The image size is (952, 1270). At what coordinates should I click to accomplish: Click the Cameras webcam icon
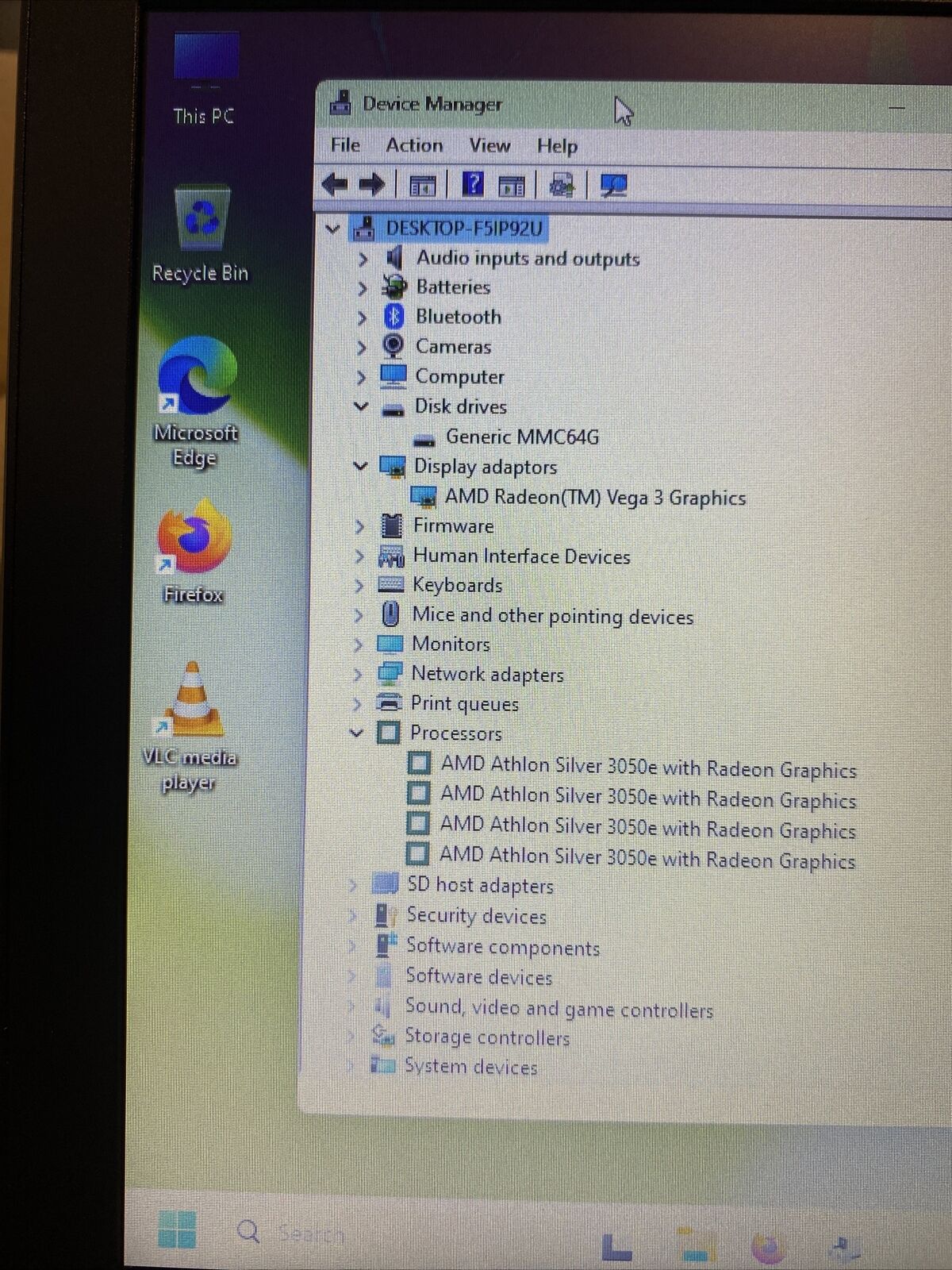393,346
